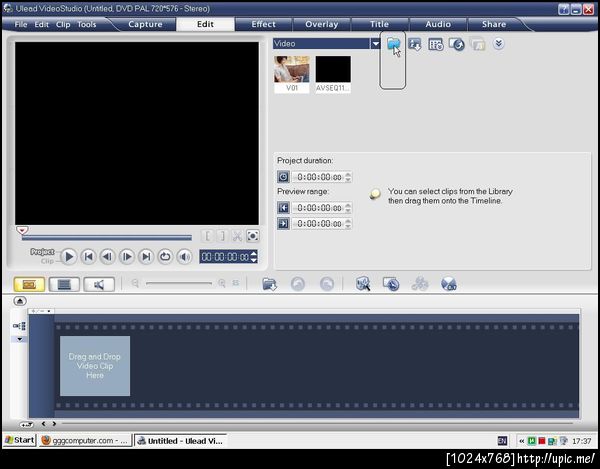Jump to the End position
Screen dimensions: 600x469
coord(146,256)
